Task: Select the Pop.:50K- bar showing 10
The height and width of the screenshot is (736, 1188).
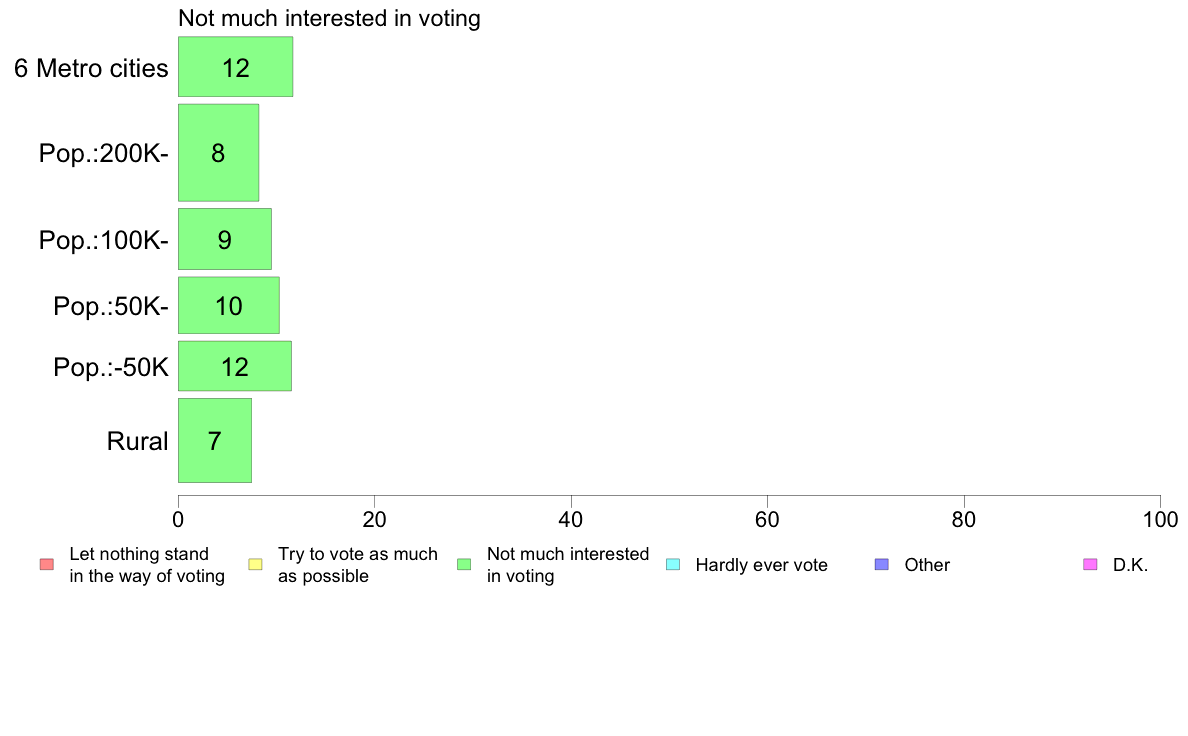Action: (229, 305)
